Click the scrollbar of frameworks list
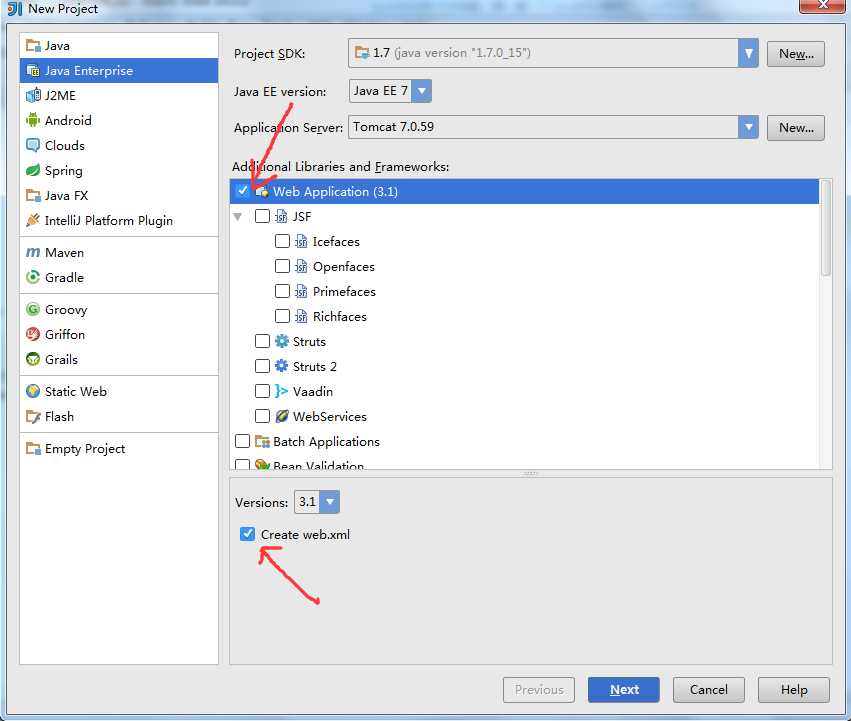The width and height of the screenshot is (851, 721). pos(825,228)
